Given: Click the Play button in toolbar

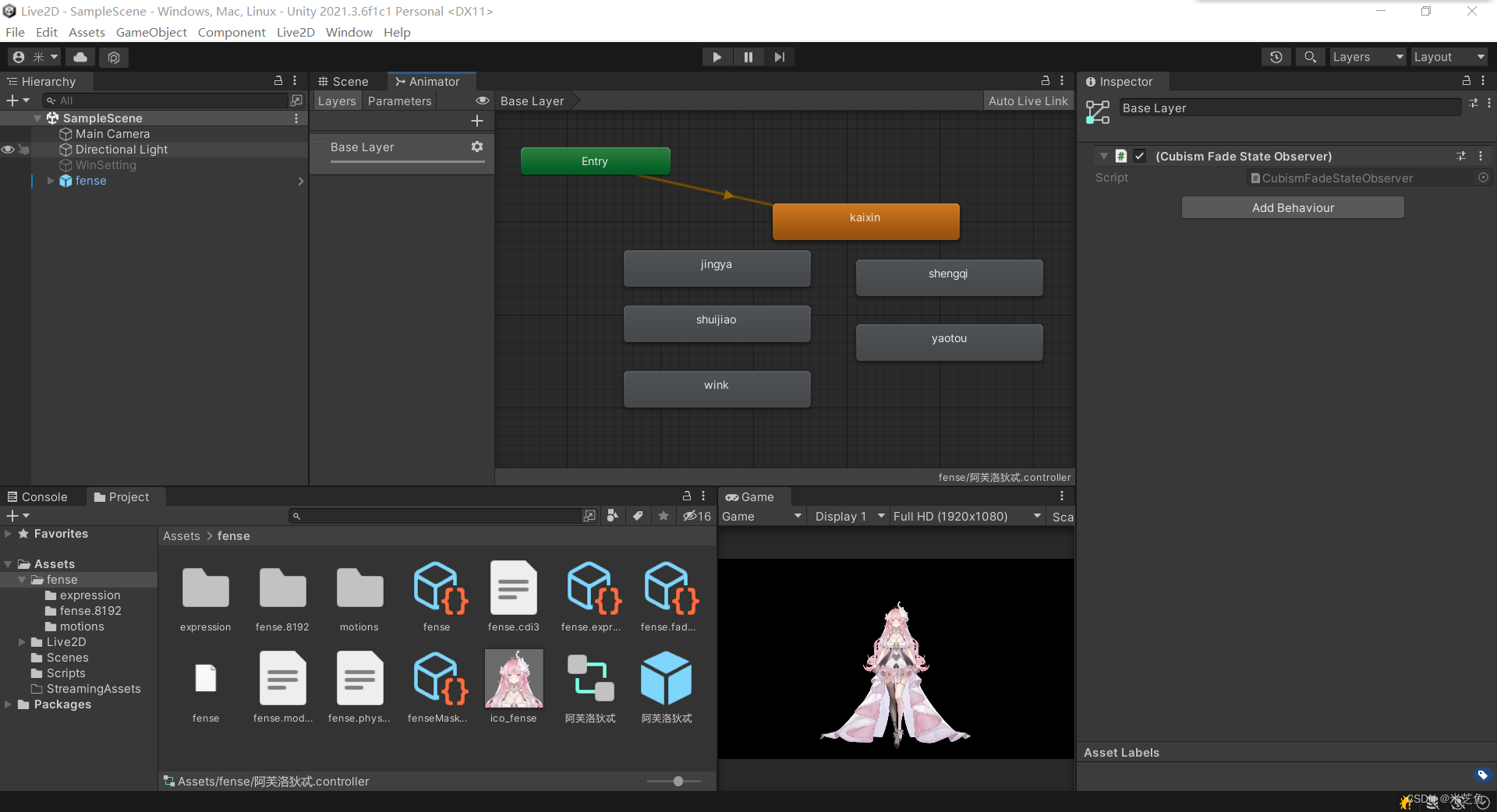Looking at the screenshot, I should point(717,57).
